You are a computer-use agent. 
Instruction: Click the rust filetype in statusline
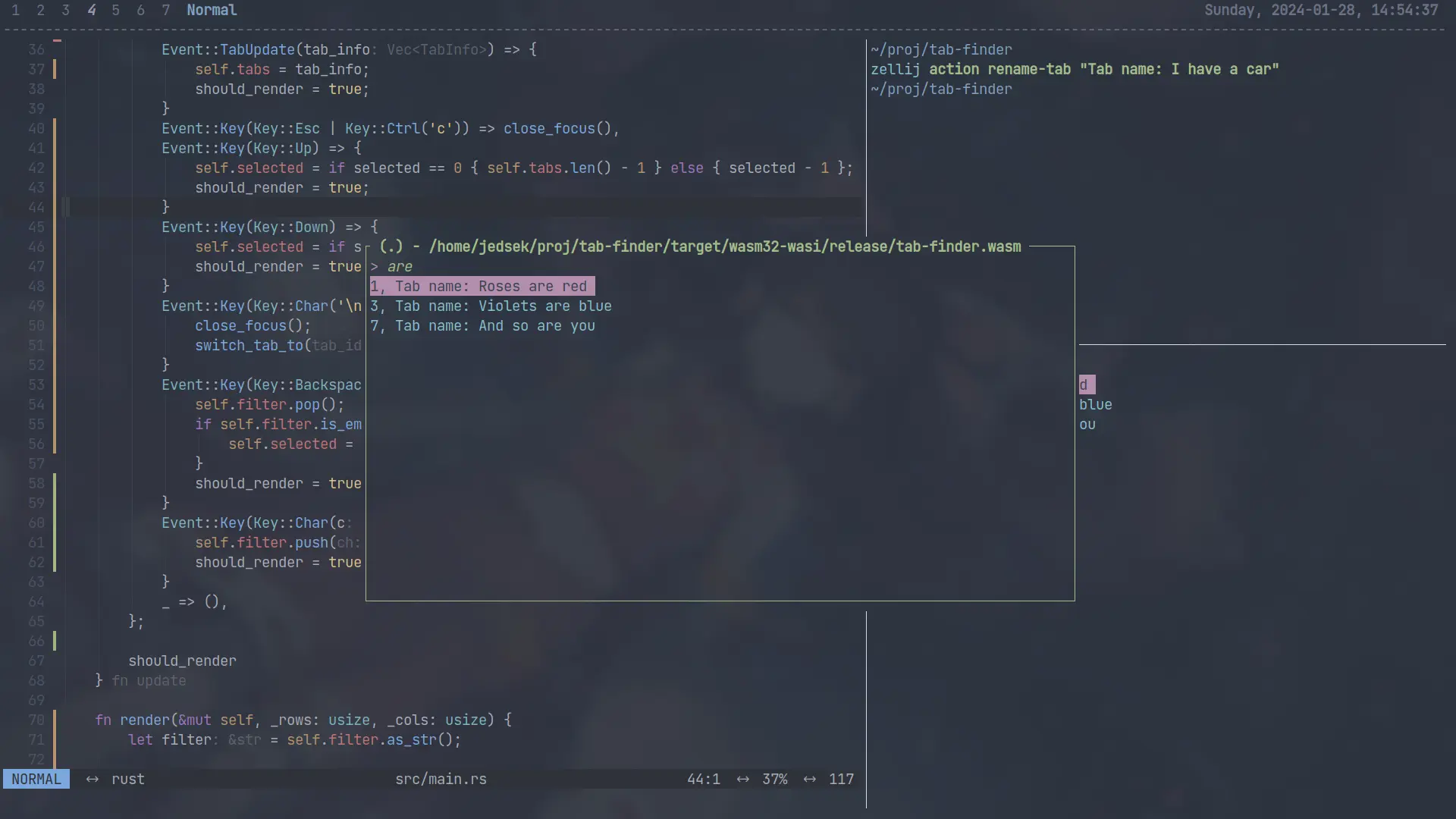[127, 780]
